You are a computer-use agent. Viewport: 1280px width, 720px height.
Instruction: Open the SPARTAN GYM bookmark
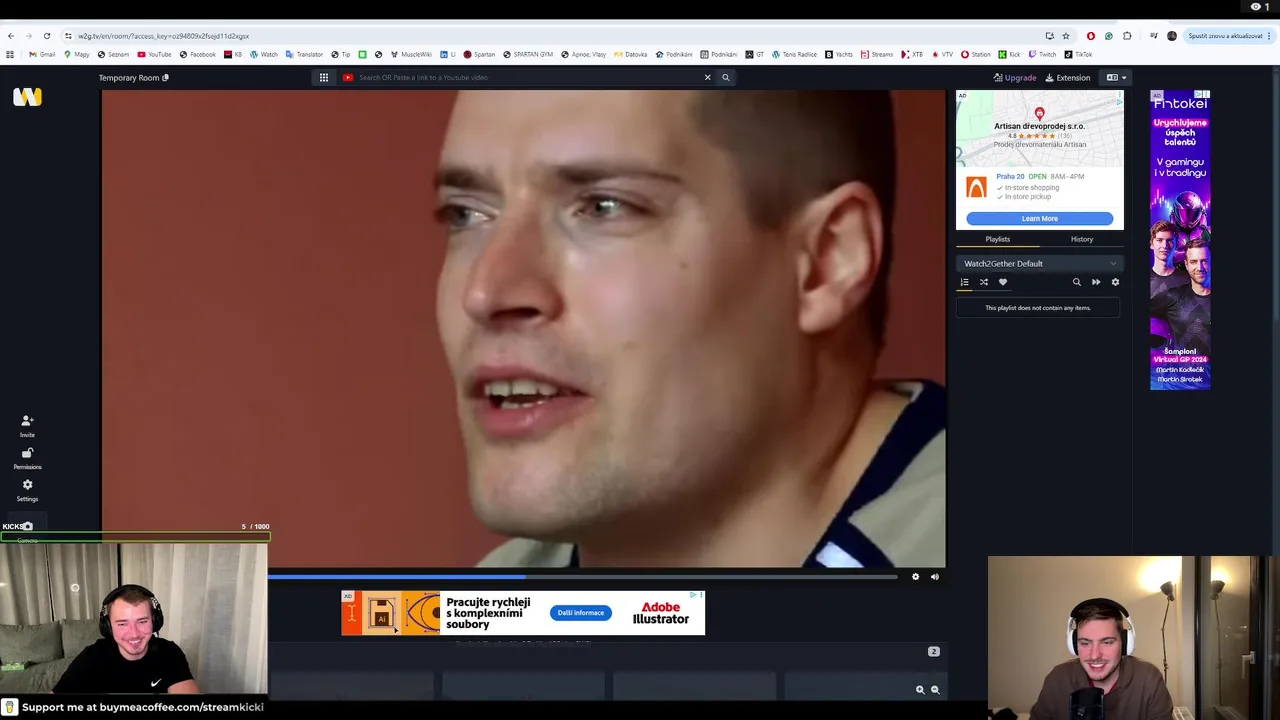[x=528, y=54]
